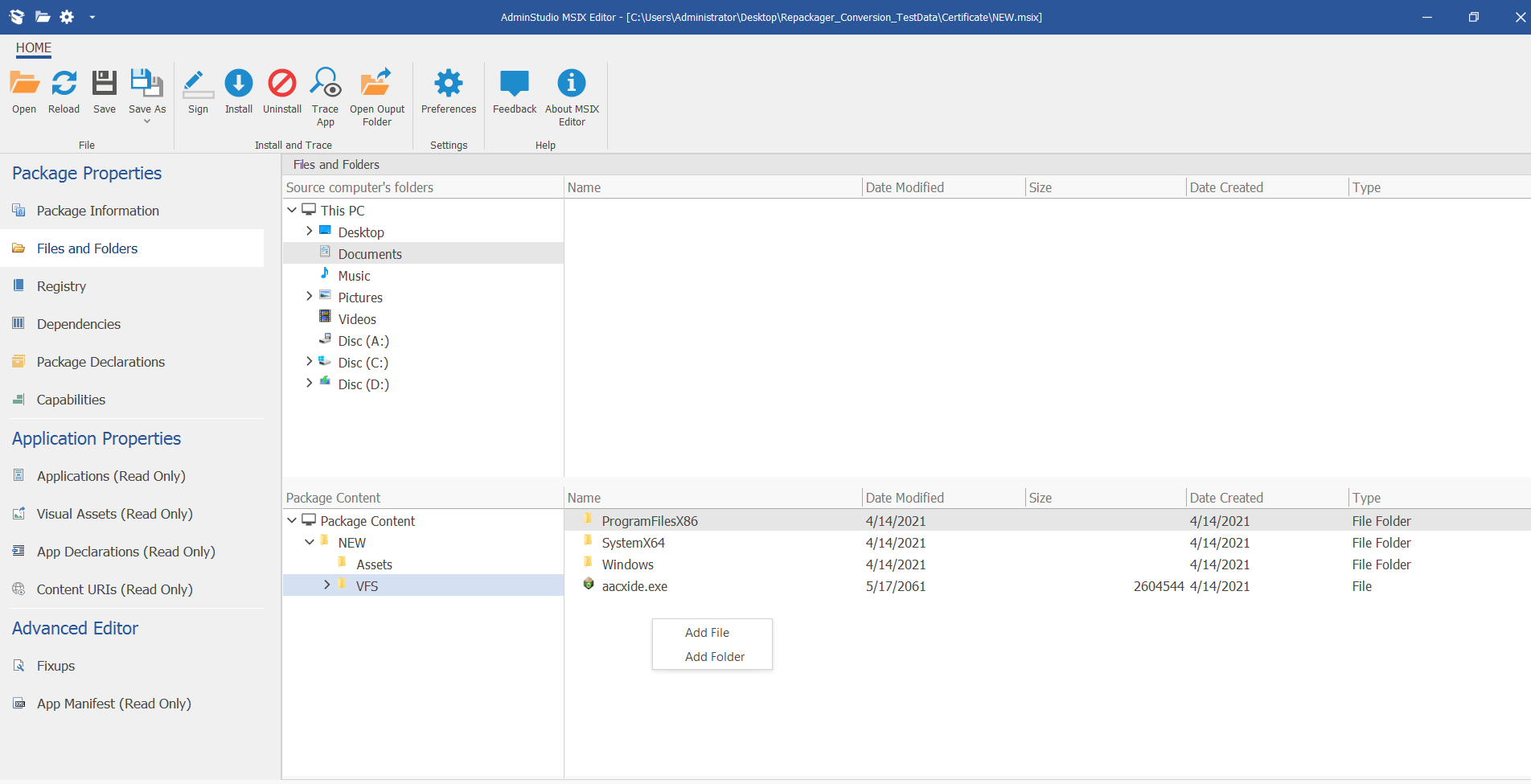Reload the current package

coord(64,91)
